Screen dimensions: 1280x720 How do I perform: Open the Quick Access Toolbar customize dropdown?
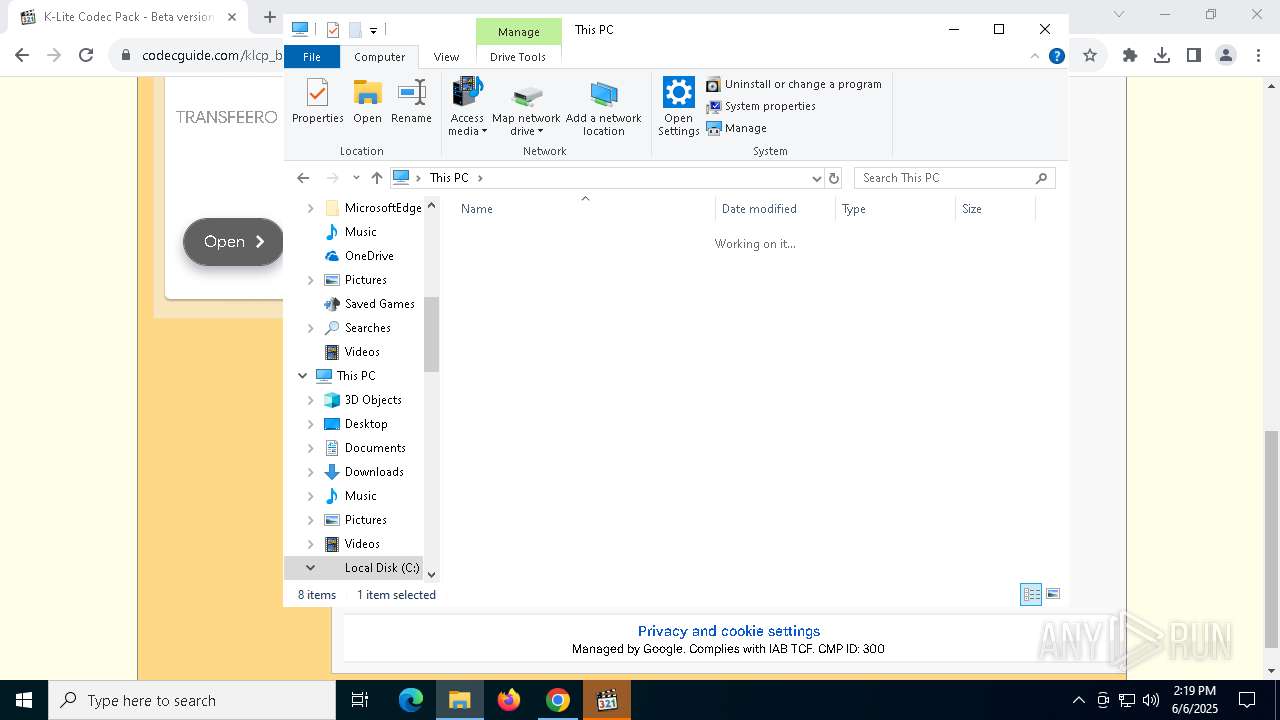pos(373,31)
